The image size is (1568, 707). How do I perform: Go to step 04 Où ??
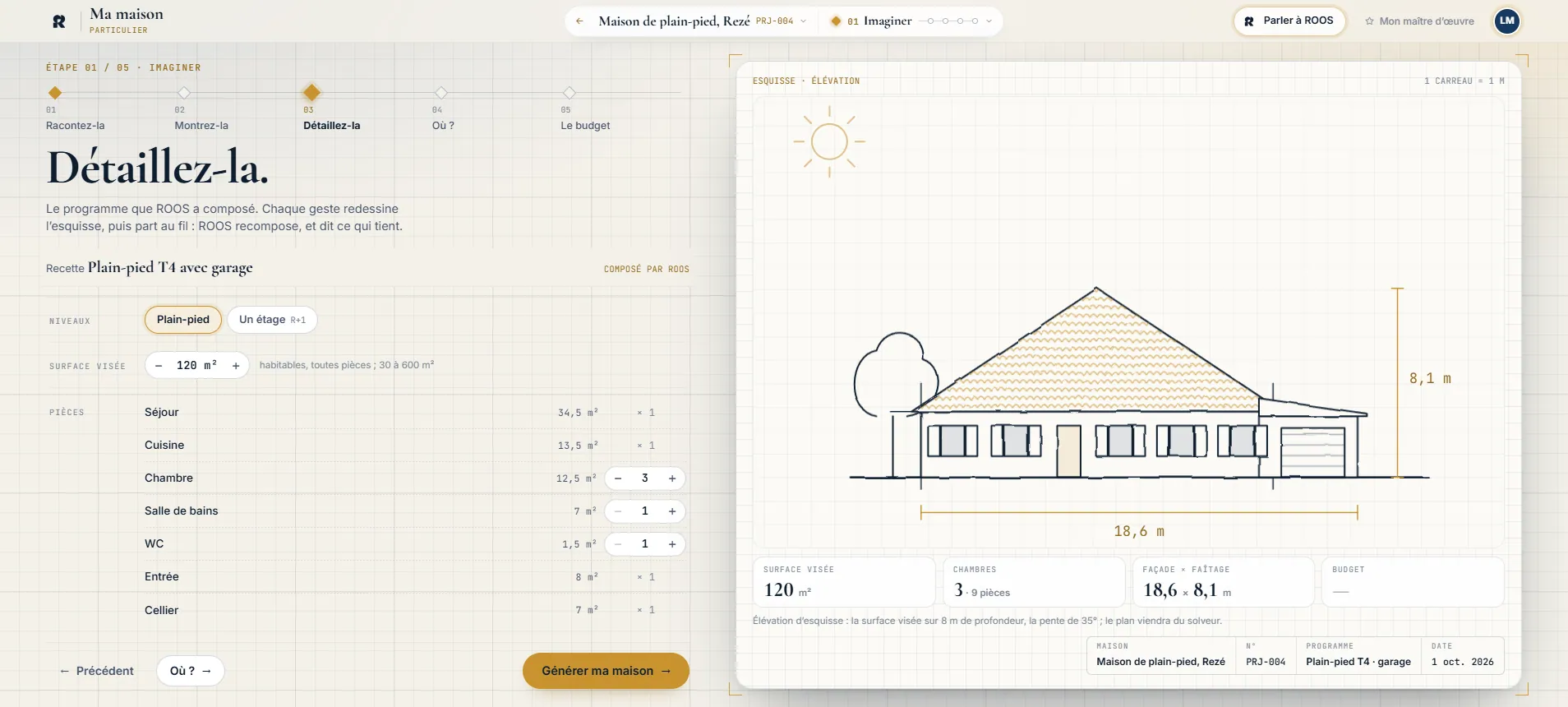(443, 109)
